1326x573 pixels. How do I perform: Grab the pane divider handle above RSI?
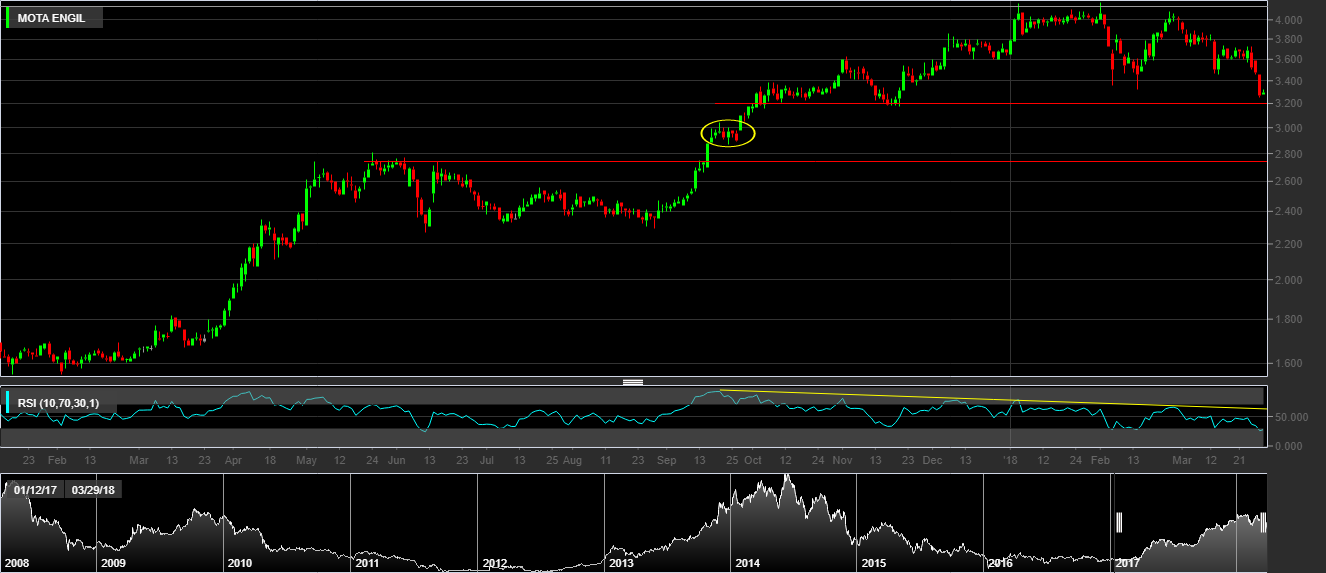632,381
